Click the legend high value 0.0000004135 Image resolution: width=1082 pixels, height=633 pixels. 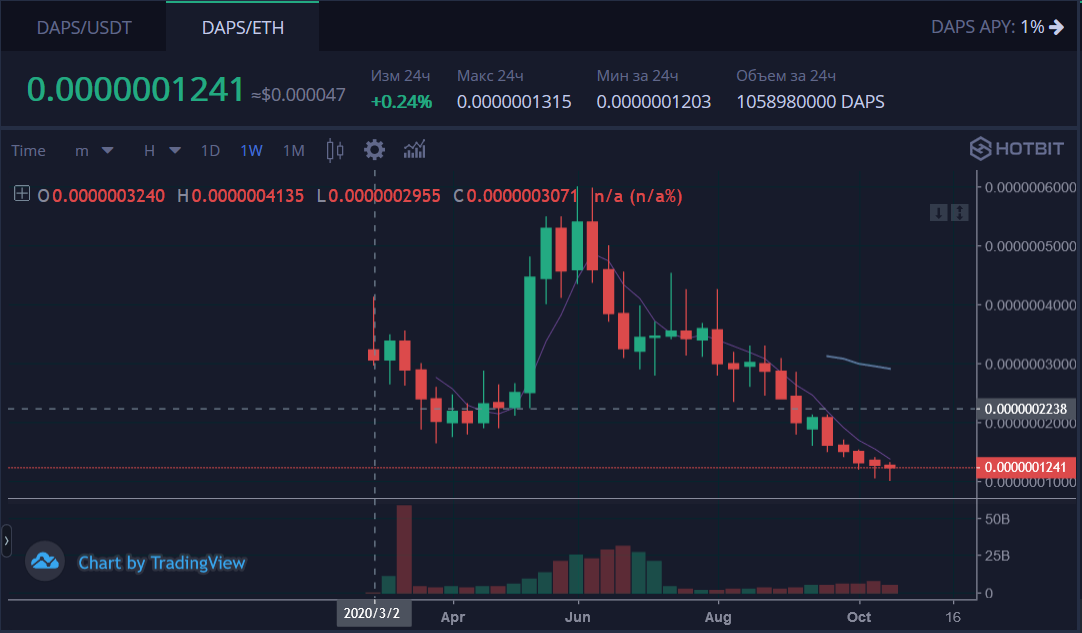point(248,196)
